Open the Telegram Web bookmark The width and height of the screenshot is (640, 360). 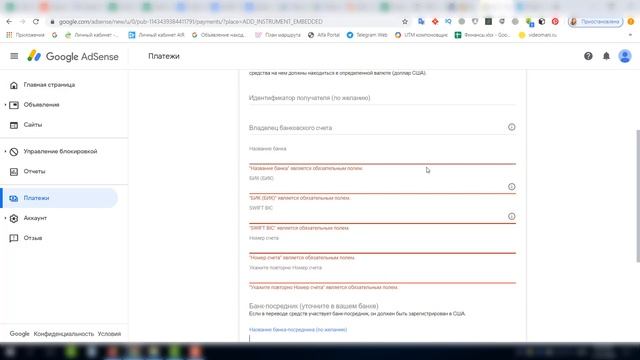pos(367,35)
